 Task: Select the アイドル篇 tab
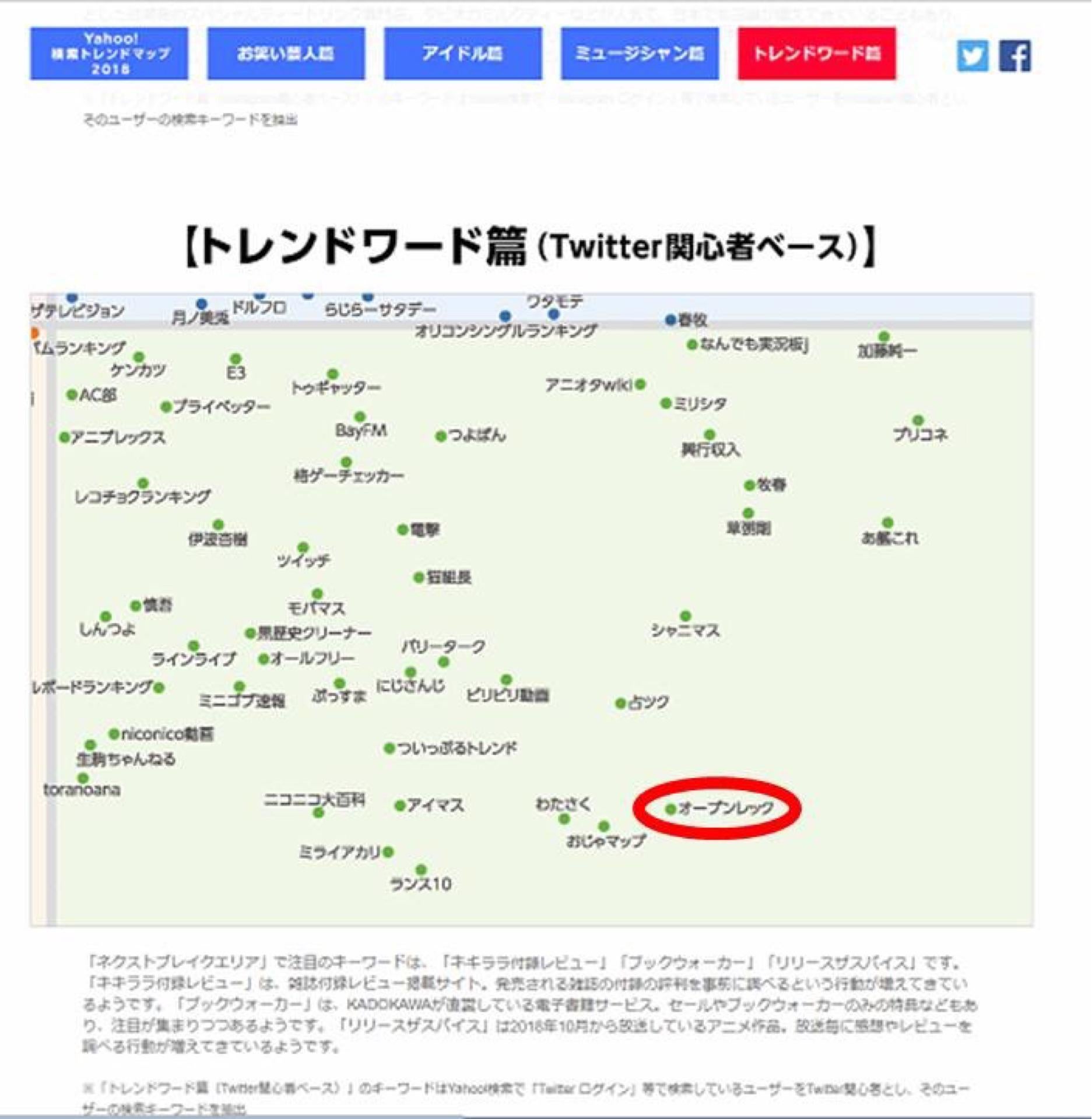(x=462, y=54)
